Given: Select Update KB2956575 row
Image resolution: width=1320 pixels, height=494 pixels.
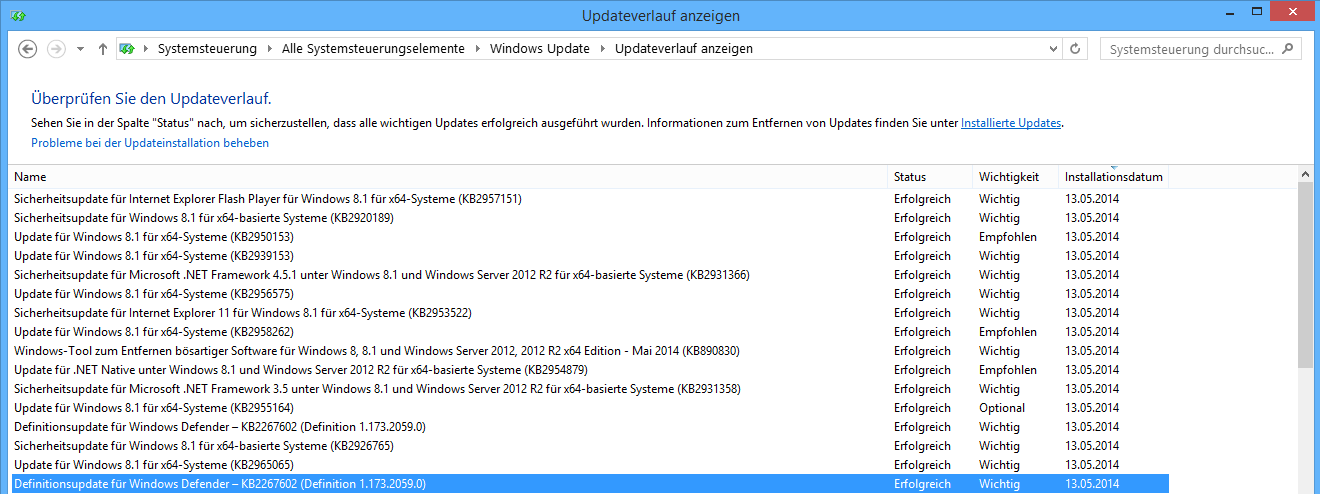Looking at the screenshot, I should point(589,294).
